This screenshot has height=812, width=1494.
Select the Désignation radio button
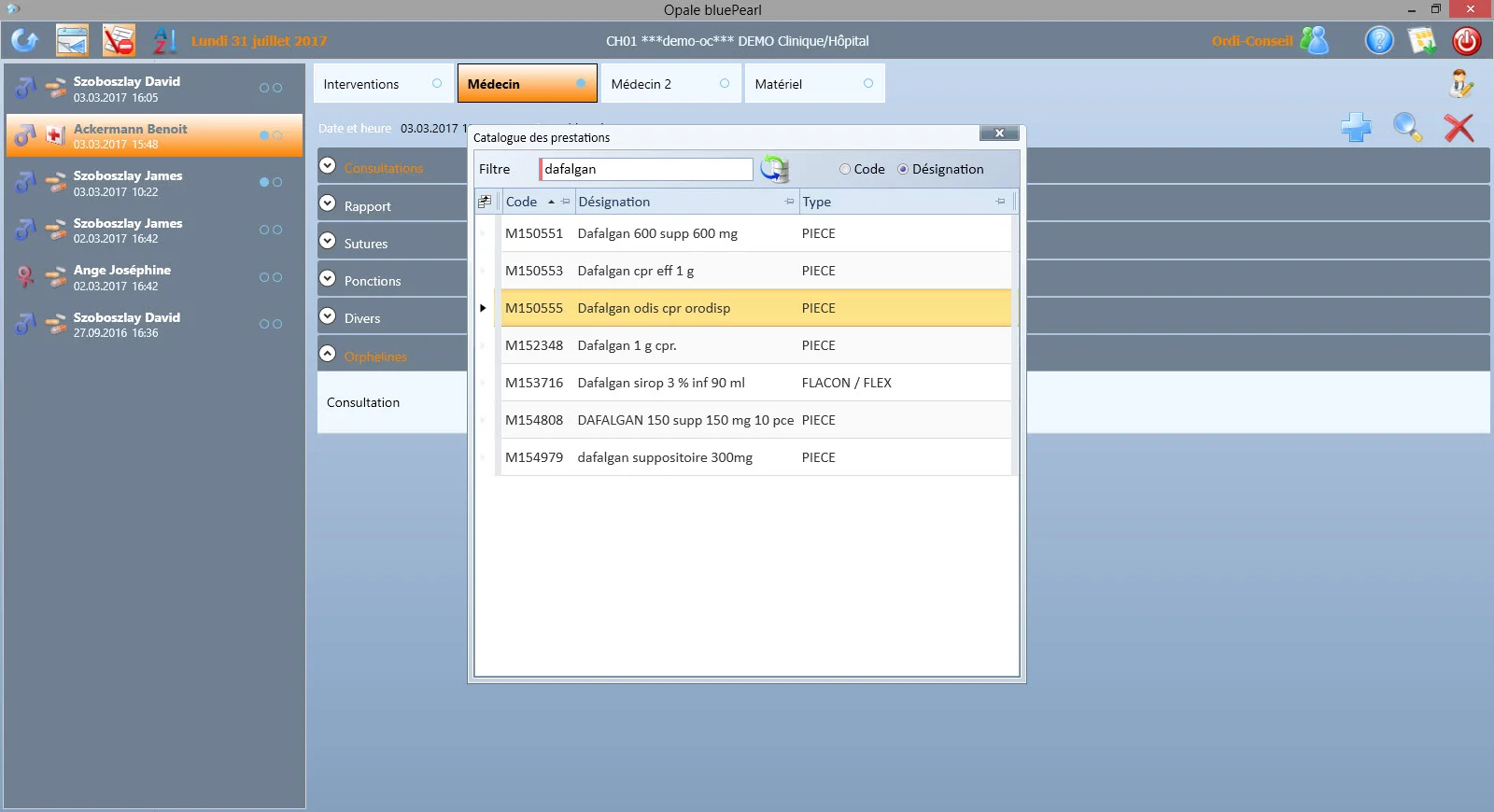903,169
